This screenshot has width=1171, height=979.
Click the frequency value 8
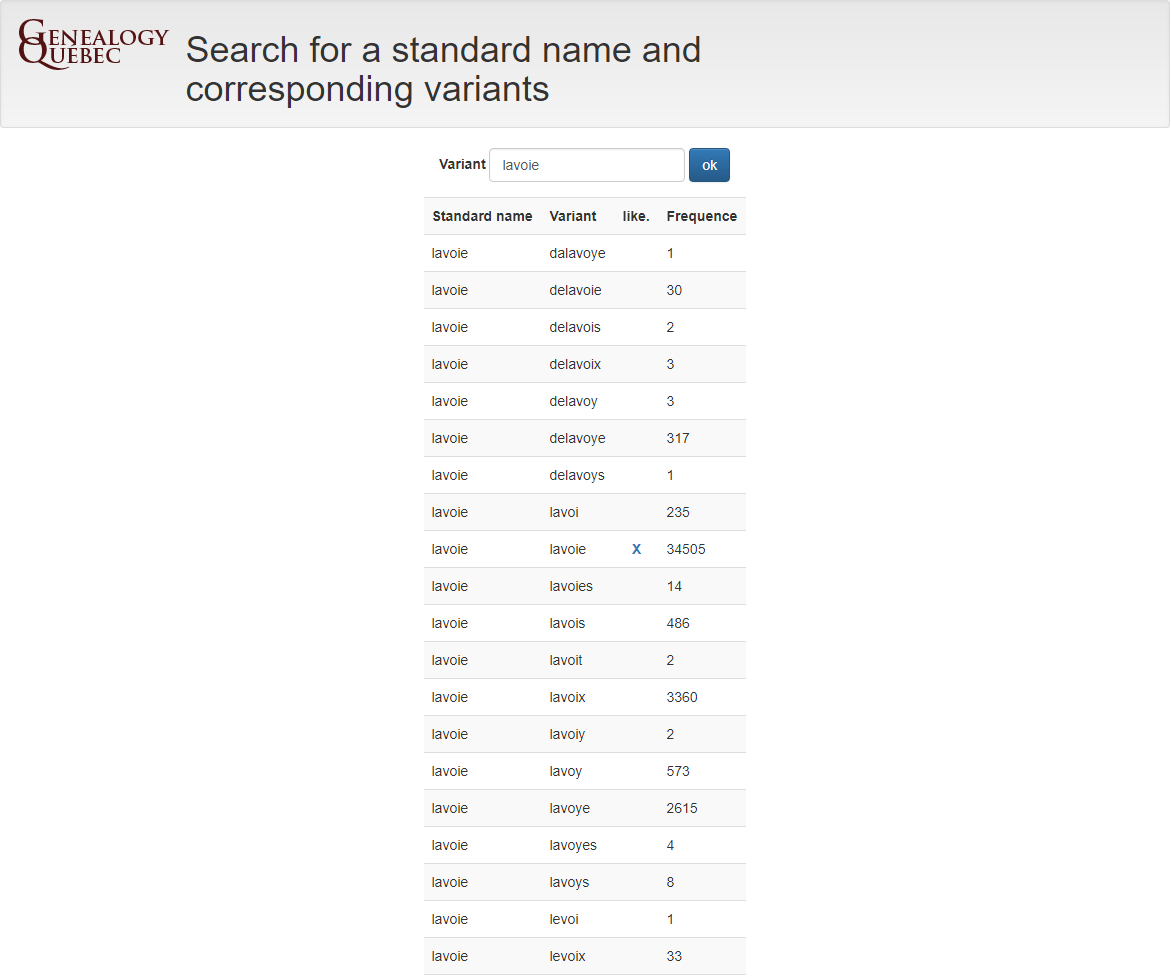pyautogui.click(x=671, y=883)
